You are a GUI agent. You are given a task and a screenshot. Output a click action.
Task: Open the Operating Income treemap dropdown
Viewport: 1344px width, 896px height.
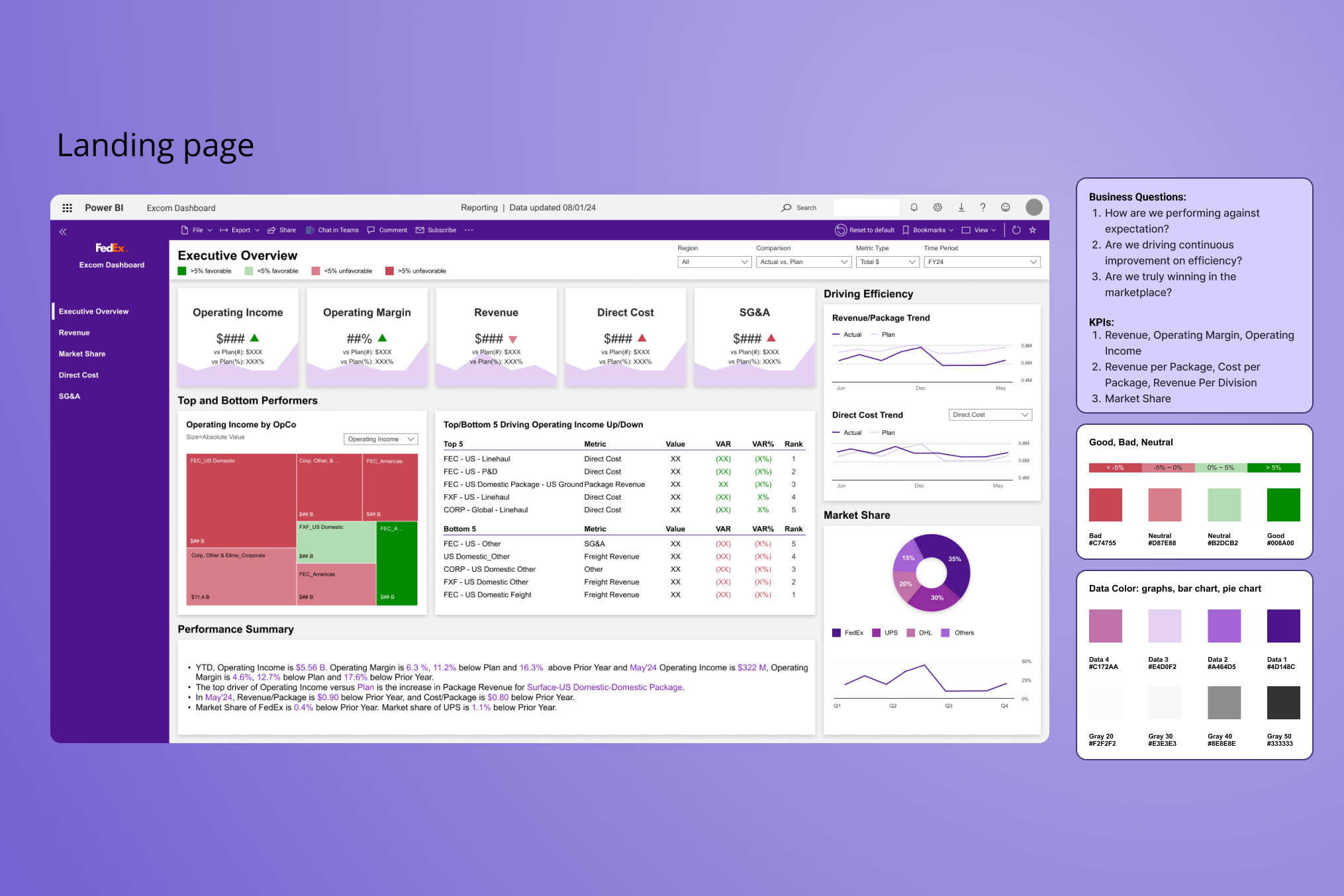coord(381,439)
